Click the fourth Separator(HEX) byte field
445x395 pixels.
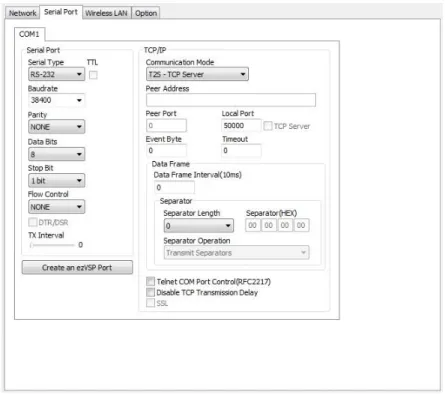(301, 225)
